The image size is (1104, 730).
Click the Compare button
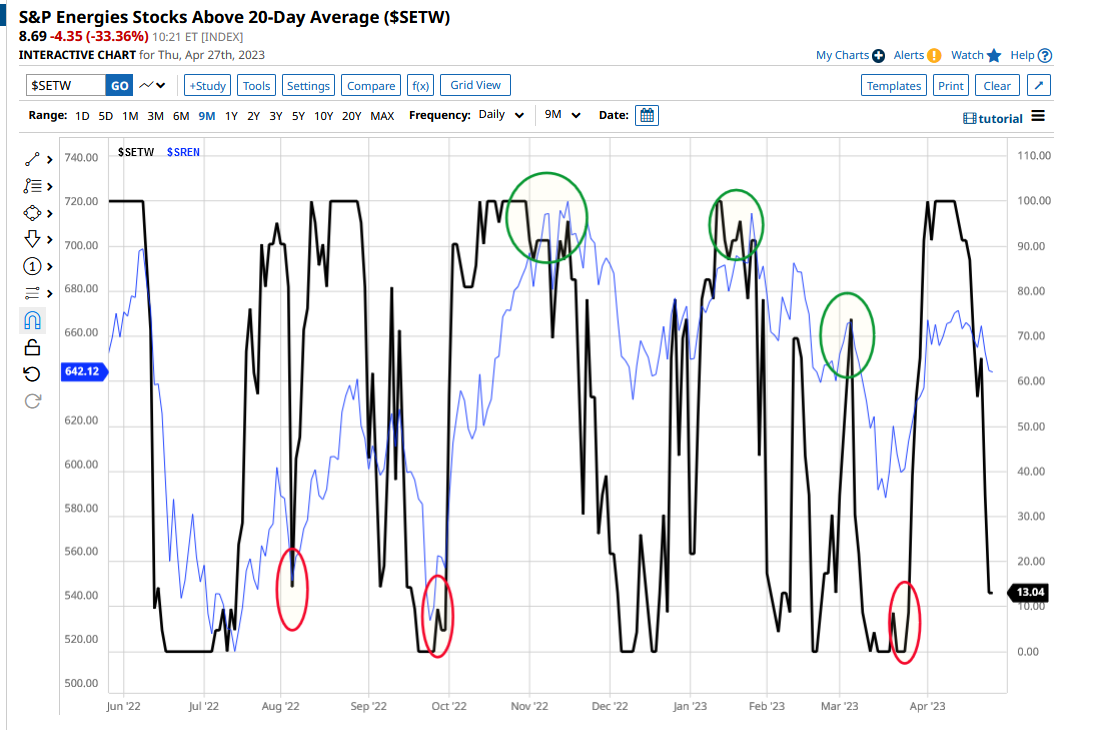(370, 85)
